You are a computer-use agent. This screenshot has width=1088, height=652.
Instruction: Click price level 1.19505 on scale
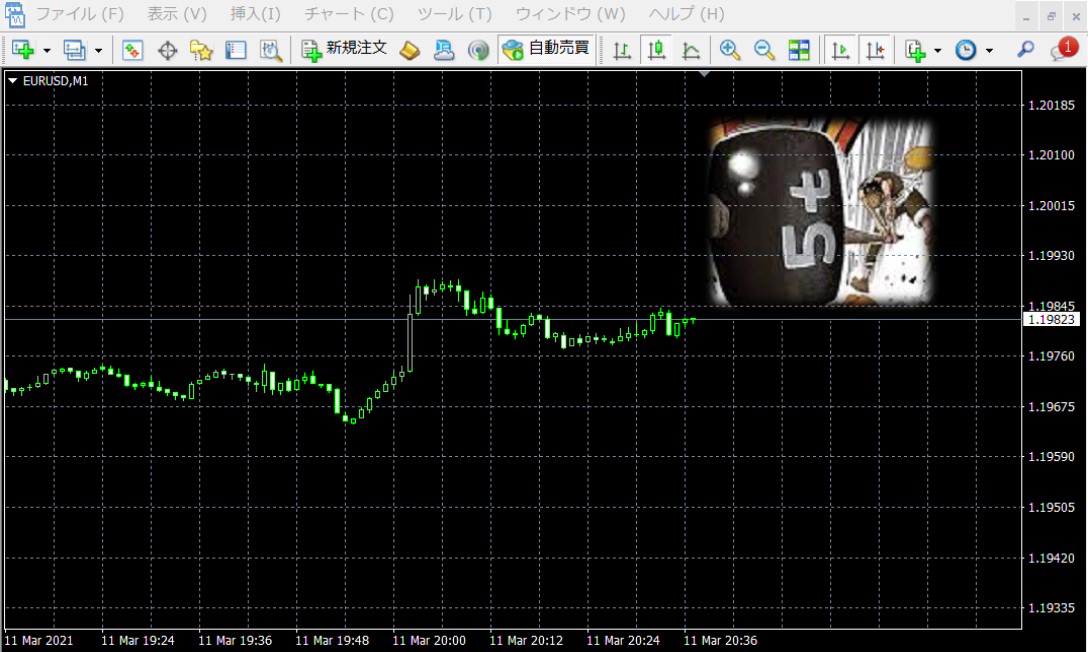tap(1051, 508)
